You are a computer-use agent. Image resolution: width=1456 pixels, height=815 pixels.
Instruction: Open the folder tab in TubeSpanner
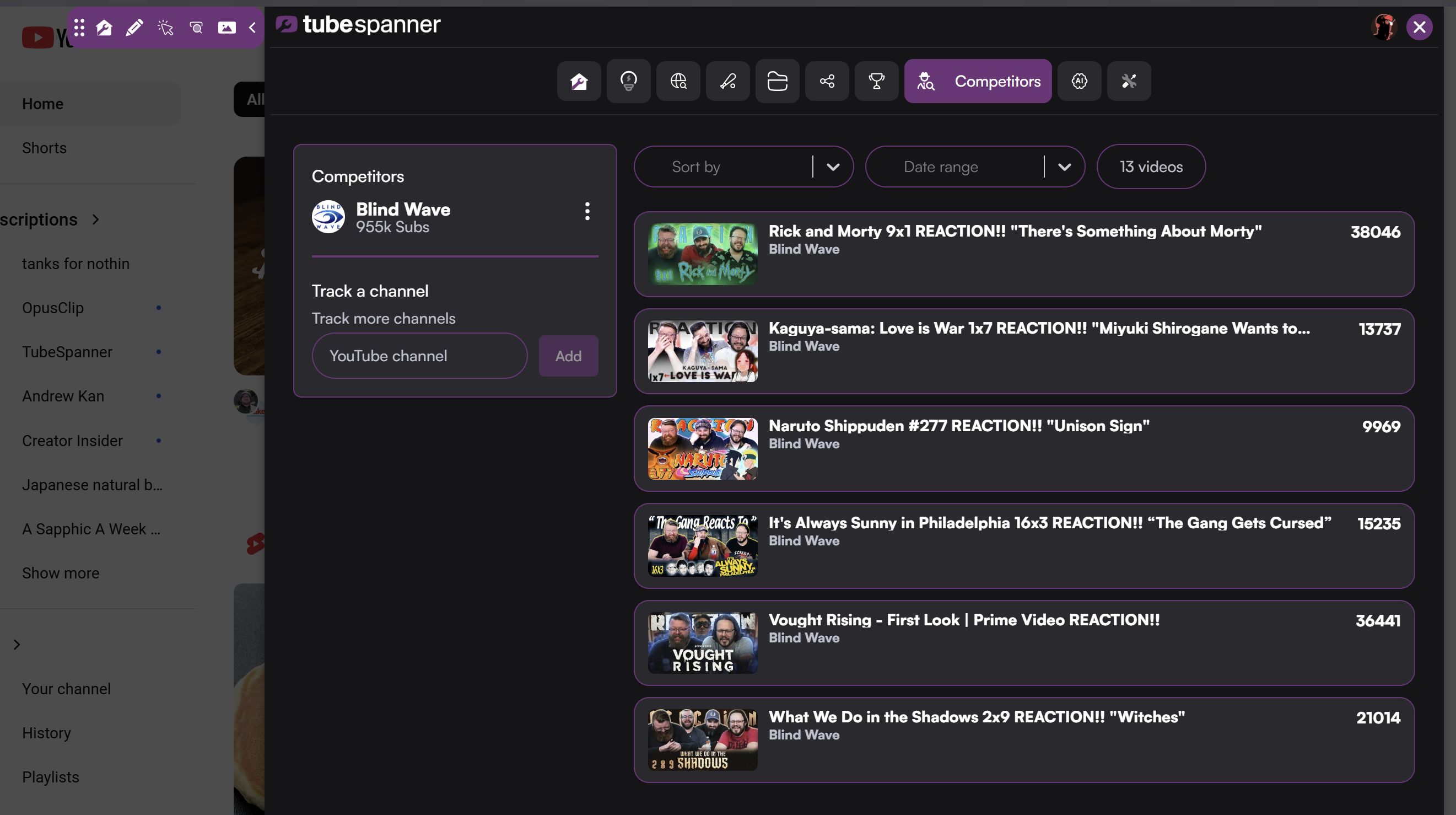tap(778, 82)
